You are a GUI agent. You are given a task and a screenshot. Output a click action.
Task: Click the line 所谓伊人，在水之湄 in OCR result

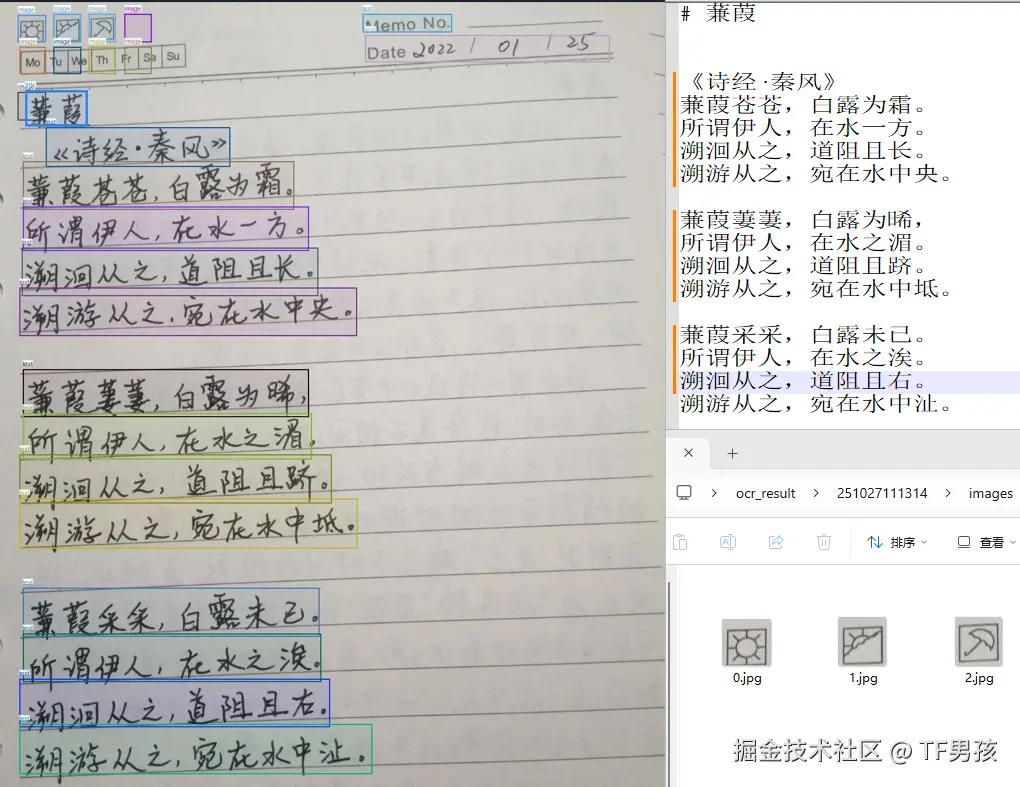803,243
